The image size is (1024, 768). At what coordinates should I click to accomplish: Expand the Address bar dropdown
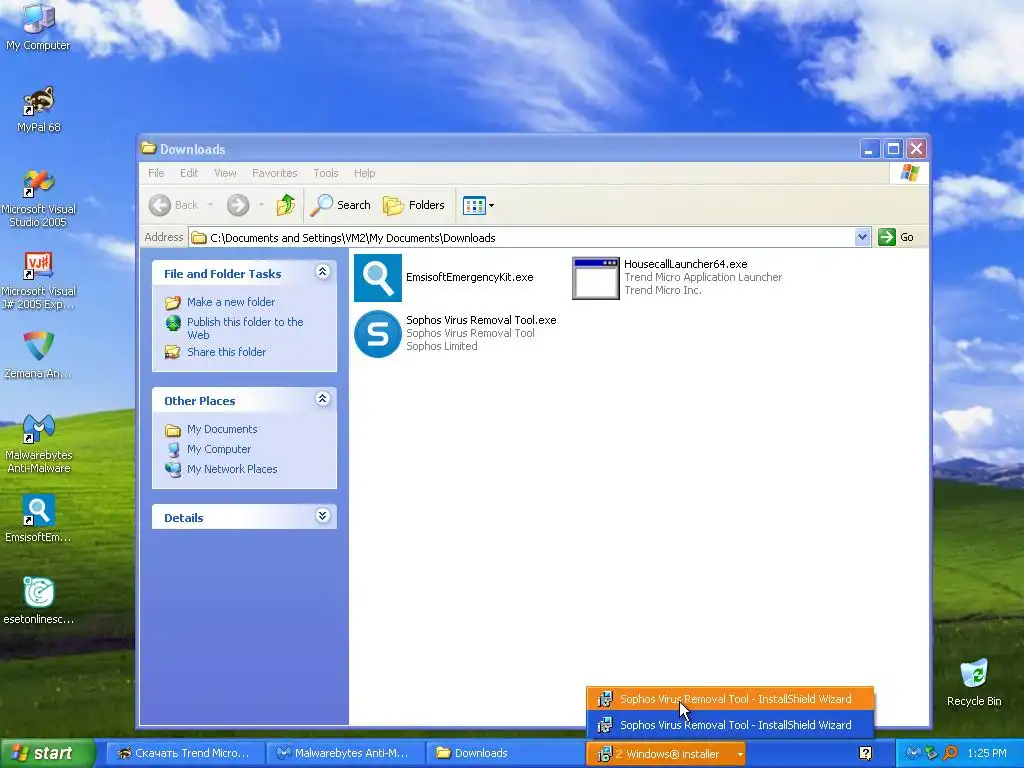[862, 237]
